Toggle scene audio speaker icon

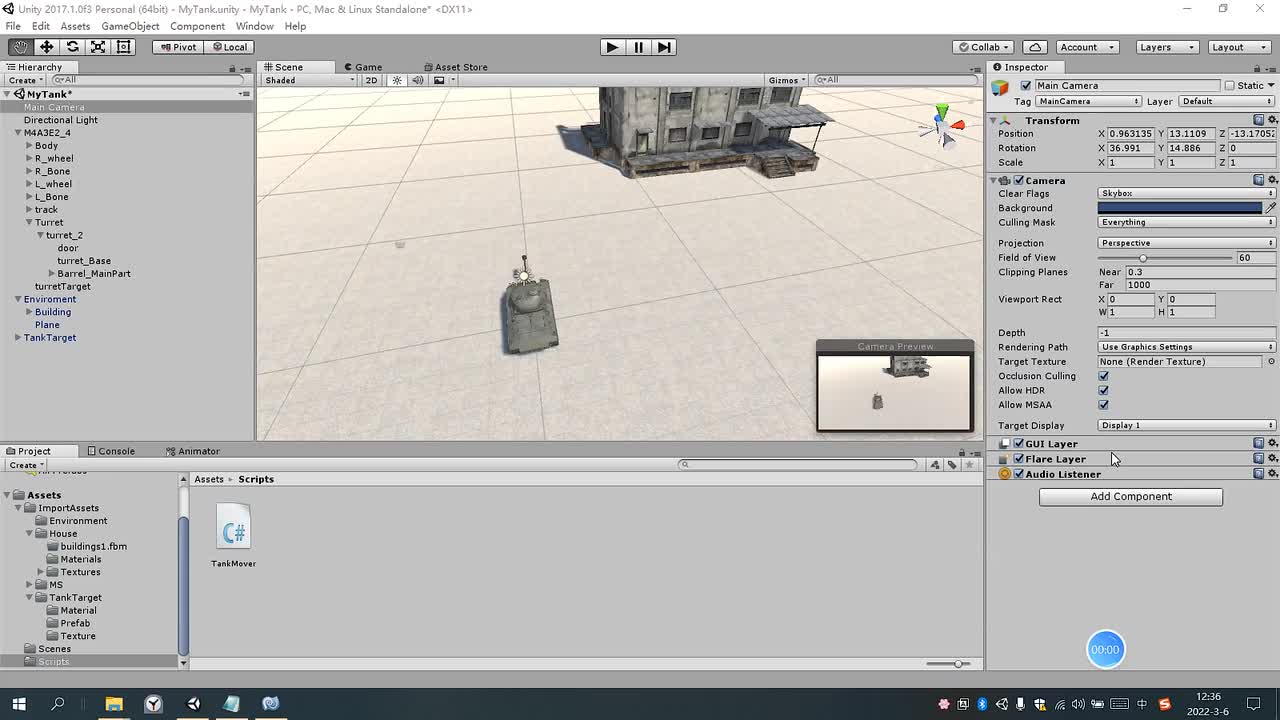point(418,80)
